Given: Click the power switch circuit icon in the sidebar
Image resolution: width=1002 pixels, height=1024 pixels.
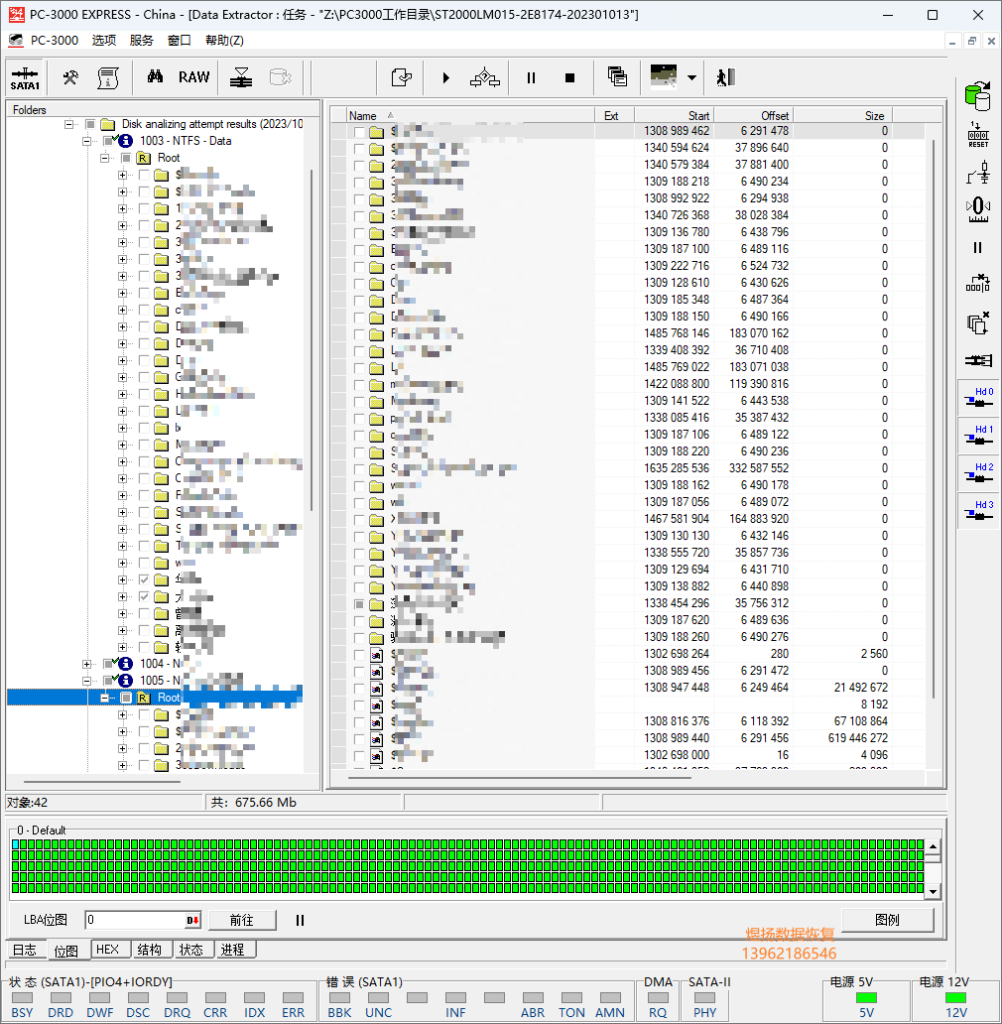Looking at the screenshot, I should click(x=978, y=173).
